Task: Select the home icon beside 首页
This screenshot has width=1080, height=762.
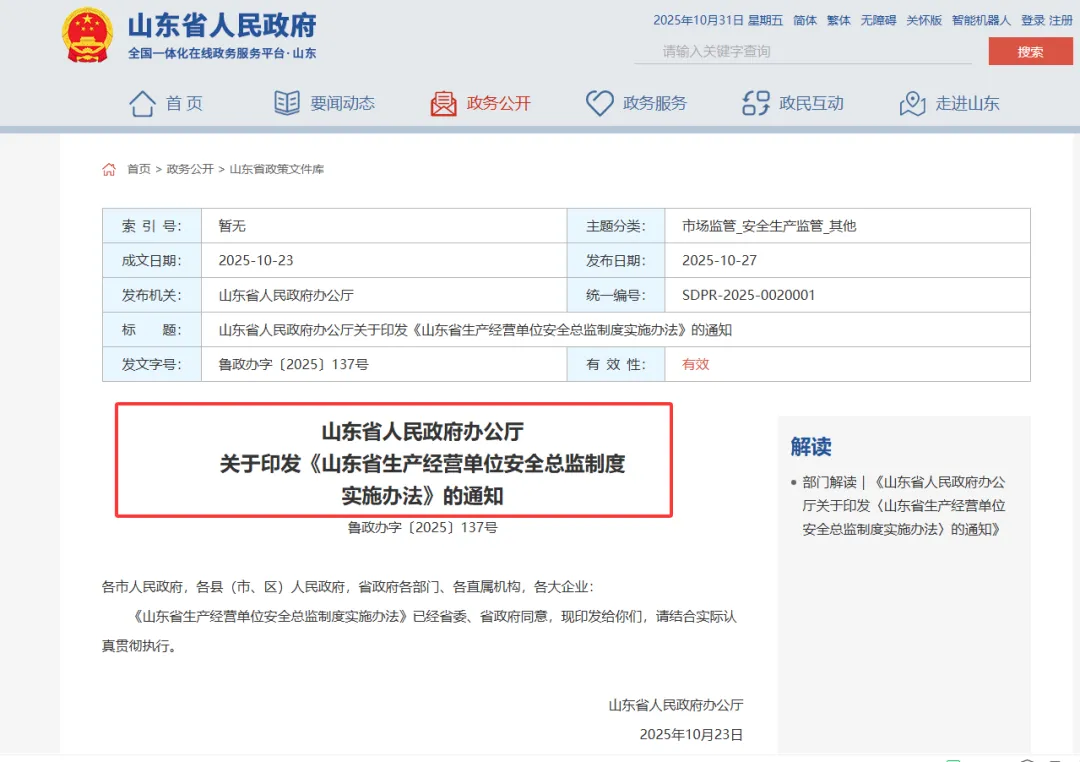Action: [142, 101]
